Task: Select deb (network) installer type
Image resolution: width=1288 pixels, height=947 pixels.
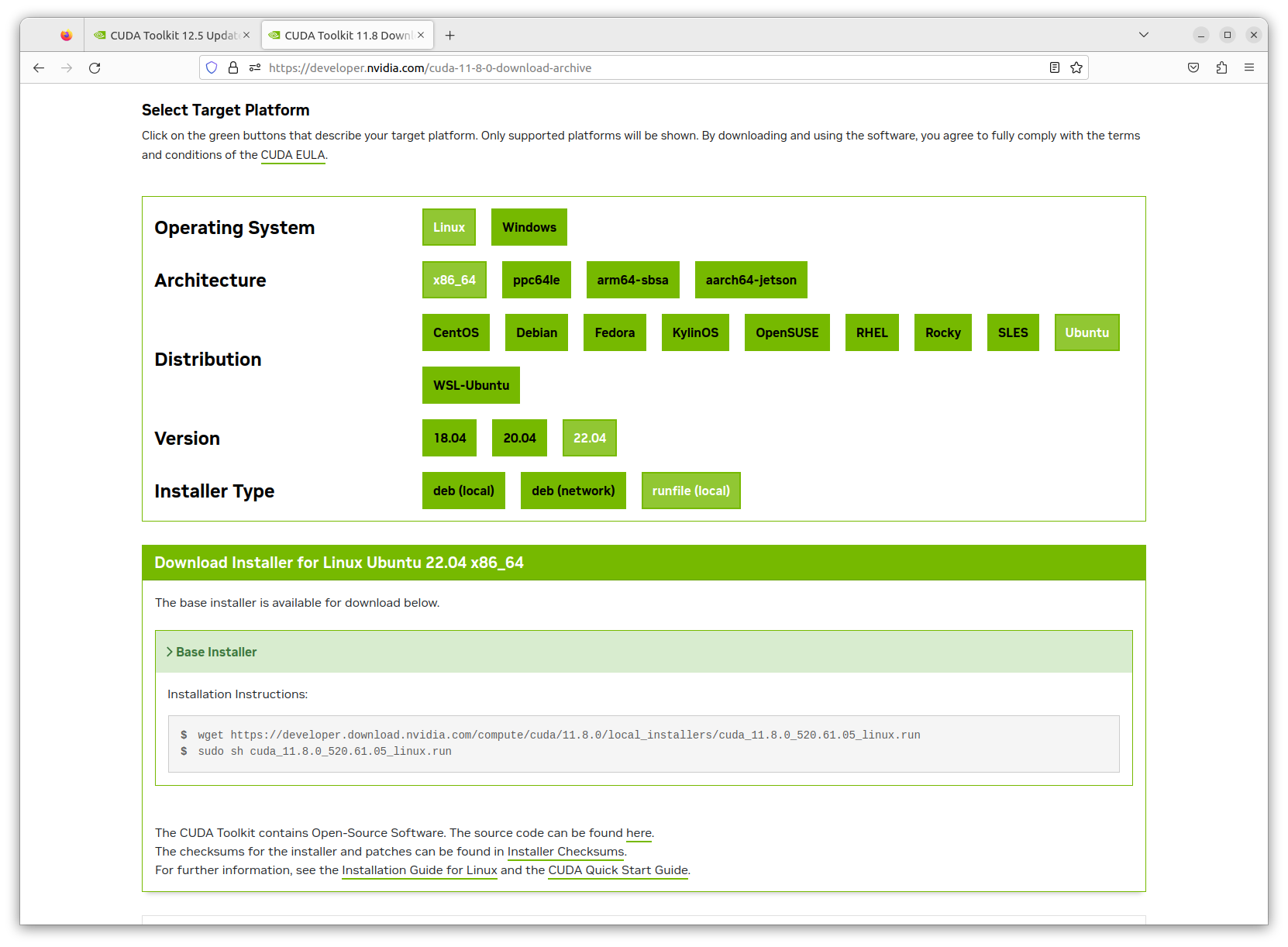Action: tap(573, 491)
